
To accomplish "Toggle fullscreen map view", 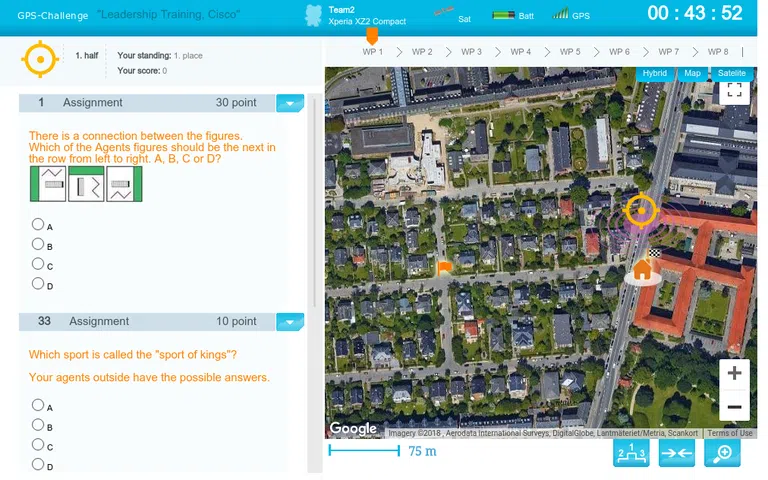I will point(734,90).
